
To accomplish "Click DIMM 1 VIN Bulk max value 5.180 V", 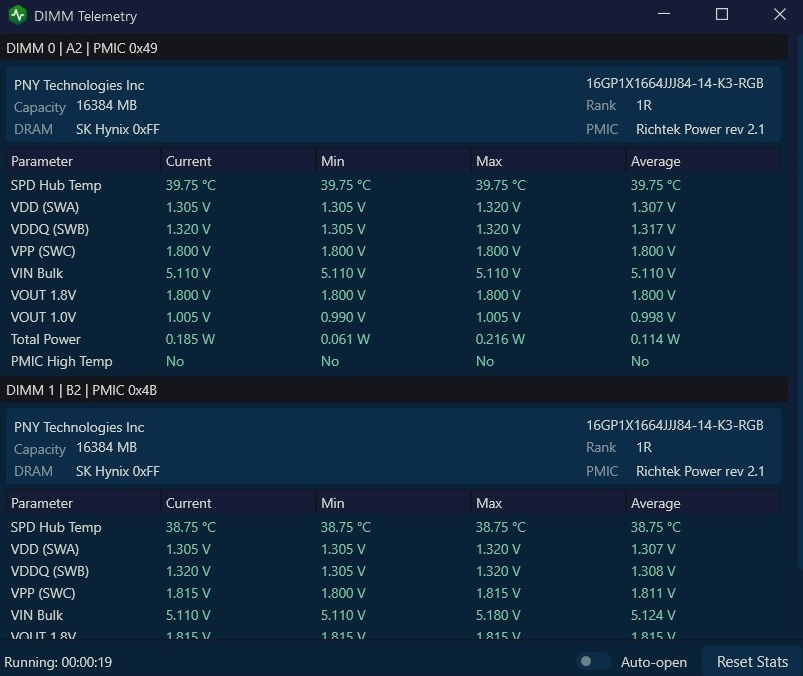I will click(498, 615).
